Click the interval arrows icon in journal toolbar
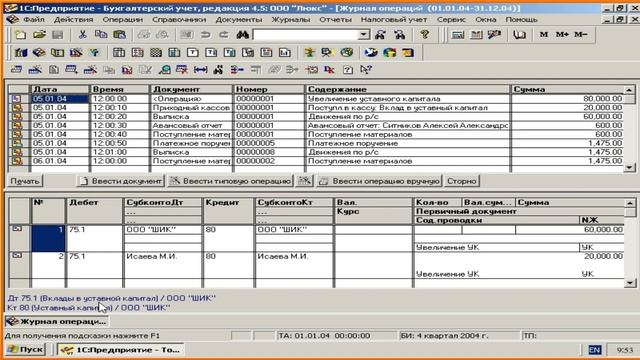Viewport: 640px width, 360px height. click(x=200, y=70)
